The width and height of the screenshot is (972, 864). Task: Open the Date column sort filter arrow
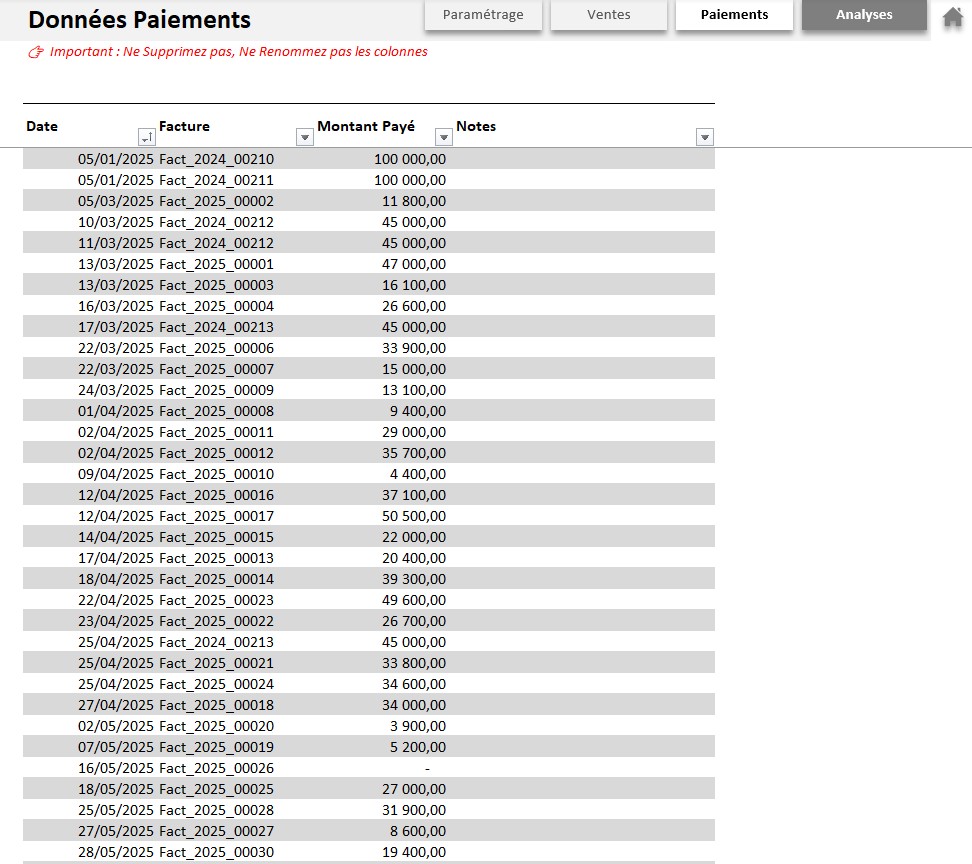point(146,137)
